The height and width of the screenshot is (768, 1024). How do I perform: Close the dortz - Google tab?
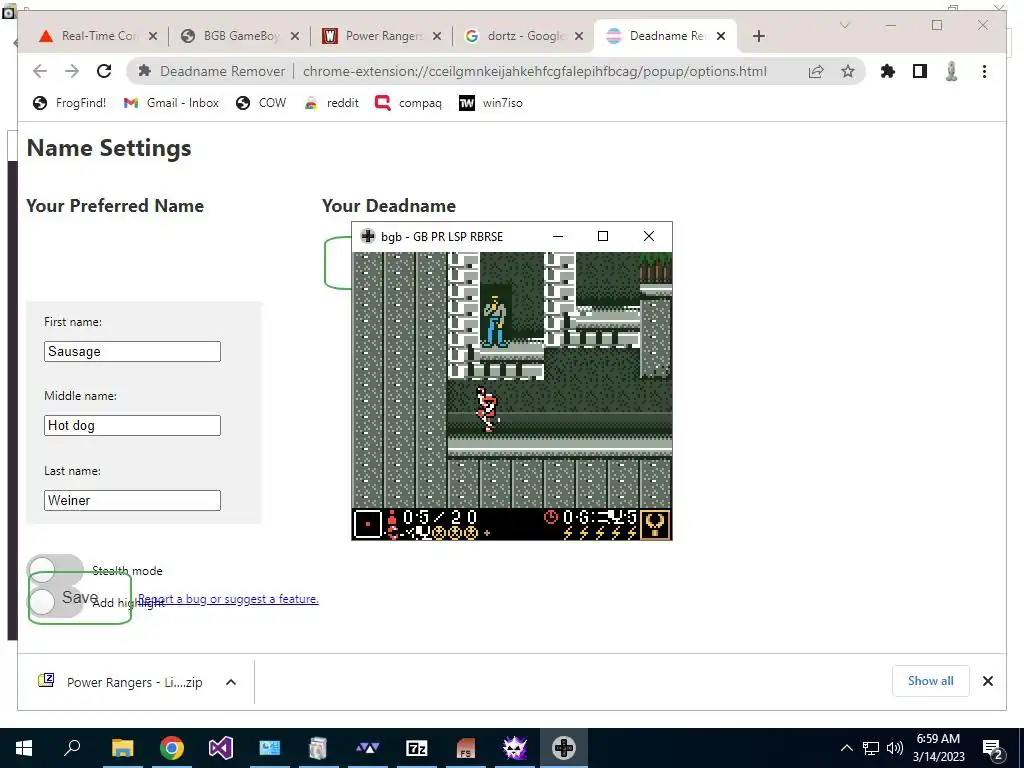point(579,36)
